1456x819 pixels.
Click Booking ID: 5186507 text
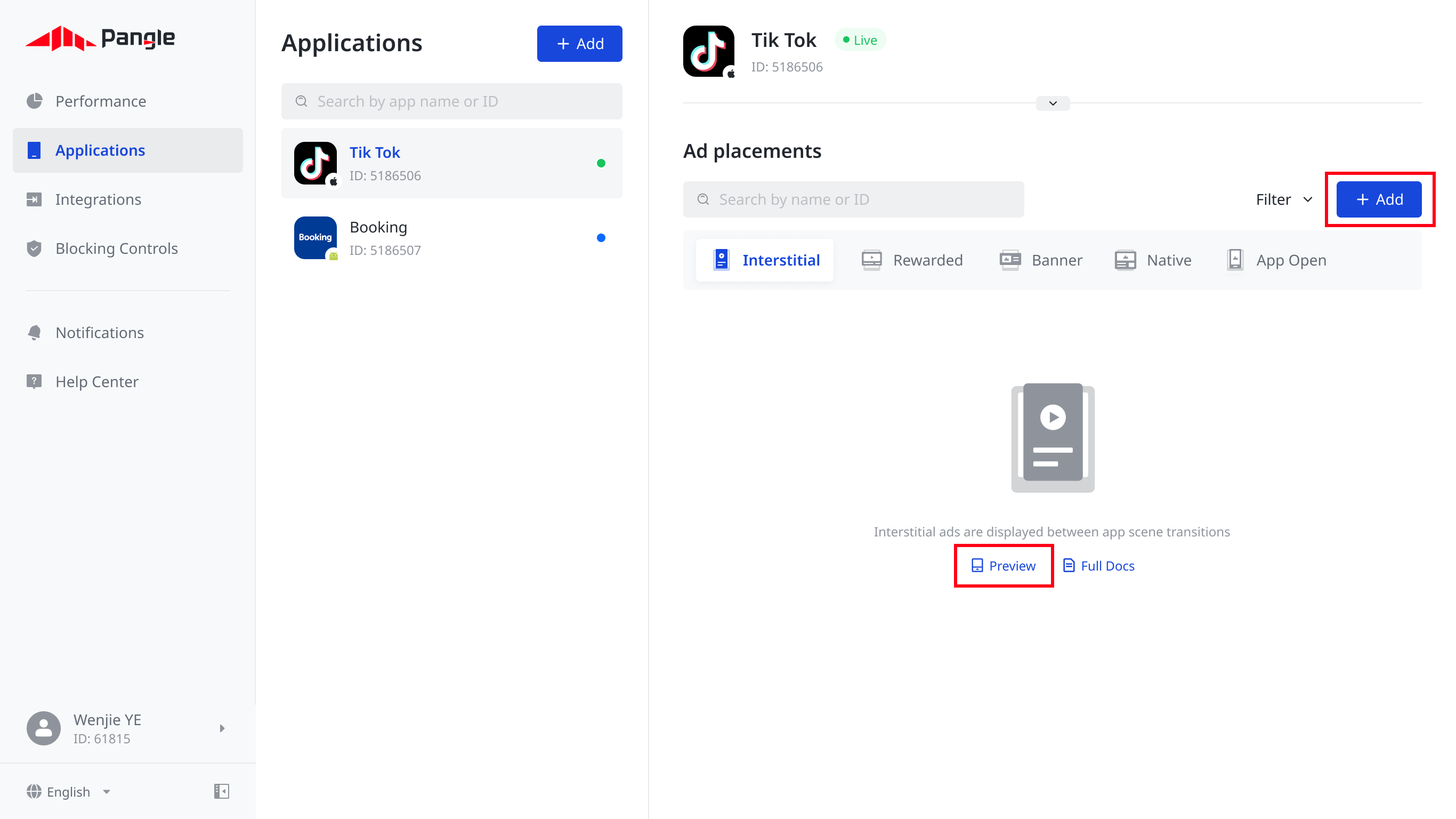click(x=385, y=251)
